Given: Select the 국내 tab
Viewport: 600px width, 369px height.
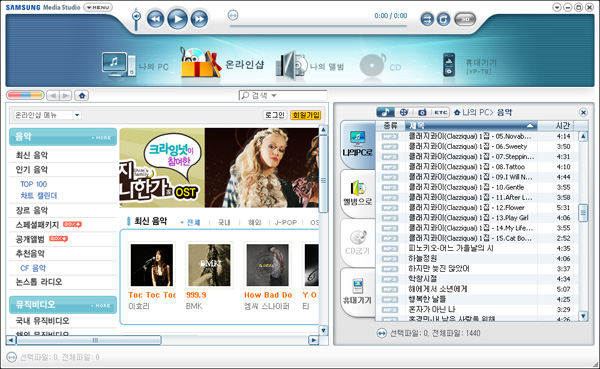Looking at the screenshot, I should [x=224, y=222].
